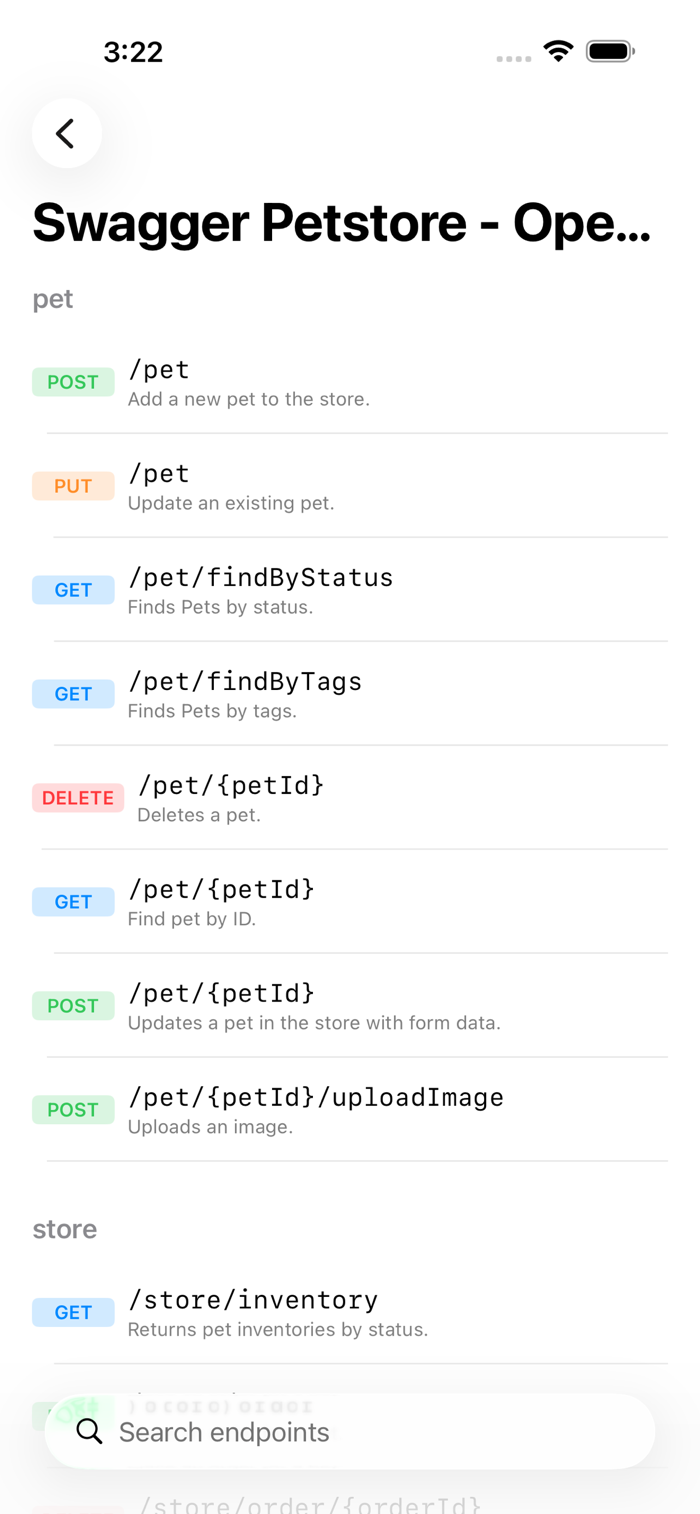Open the Deletes a pet endpoint
This screenshot has width=700, height=1514.
click(x=350, y=798)
